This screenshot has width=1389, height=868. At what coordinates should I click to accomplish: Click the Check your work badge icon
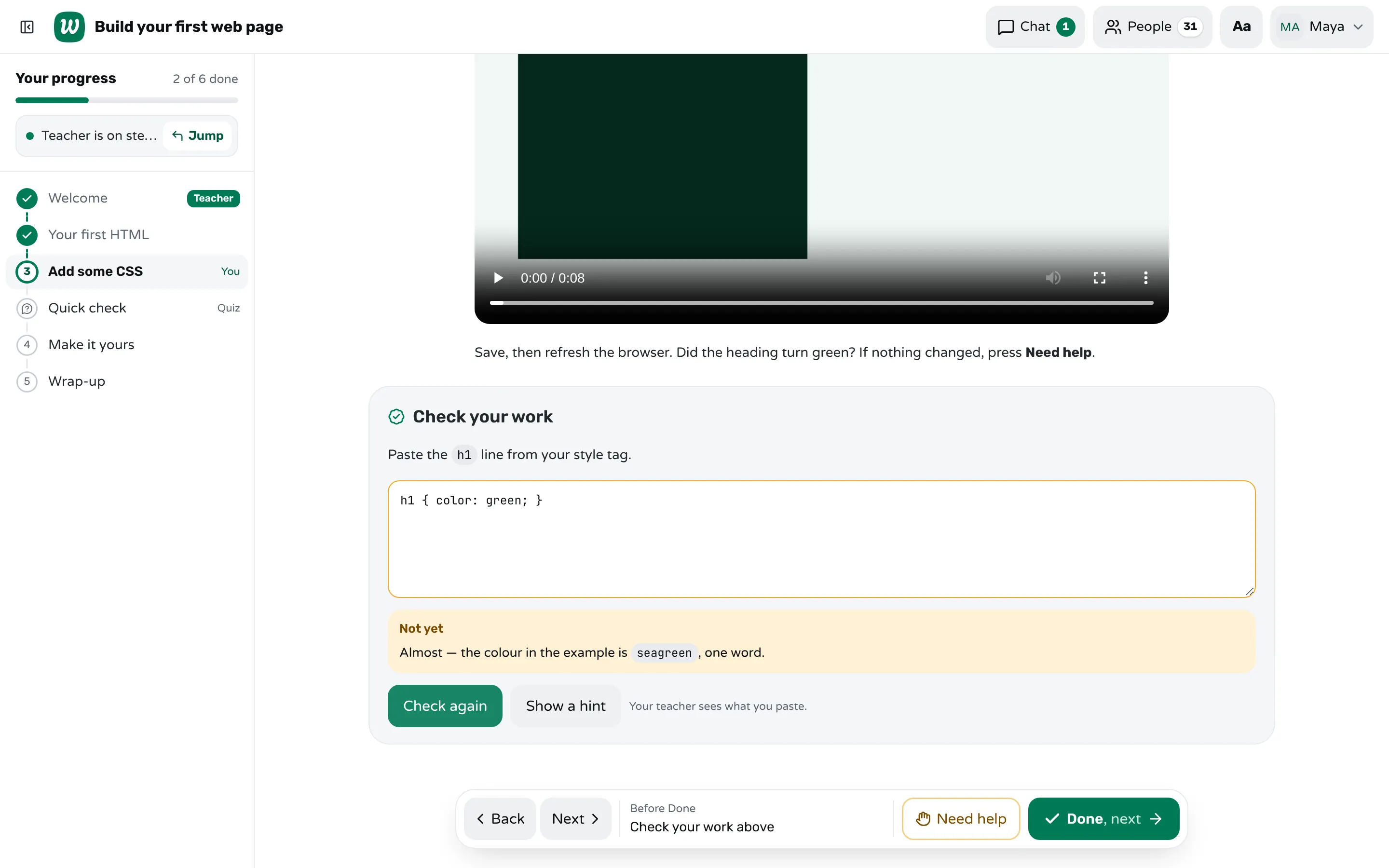tap(396, 417)
